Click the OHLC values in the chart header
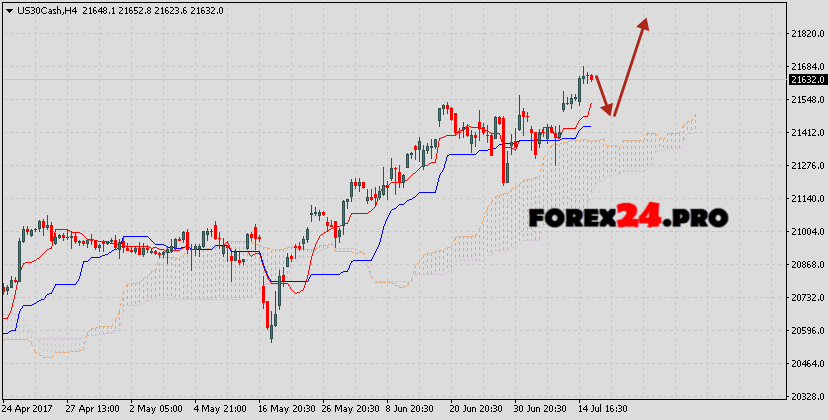Viewport: 829px width, 420px height. [155, 10]
